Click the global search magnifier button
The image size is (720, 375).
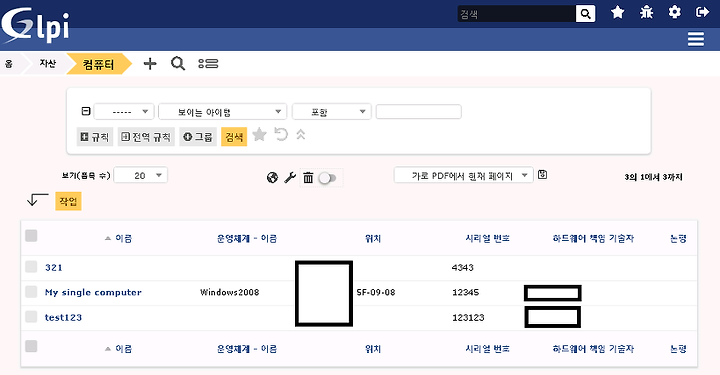click(x=585, y=14)
